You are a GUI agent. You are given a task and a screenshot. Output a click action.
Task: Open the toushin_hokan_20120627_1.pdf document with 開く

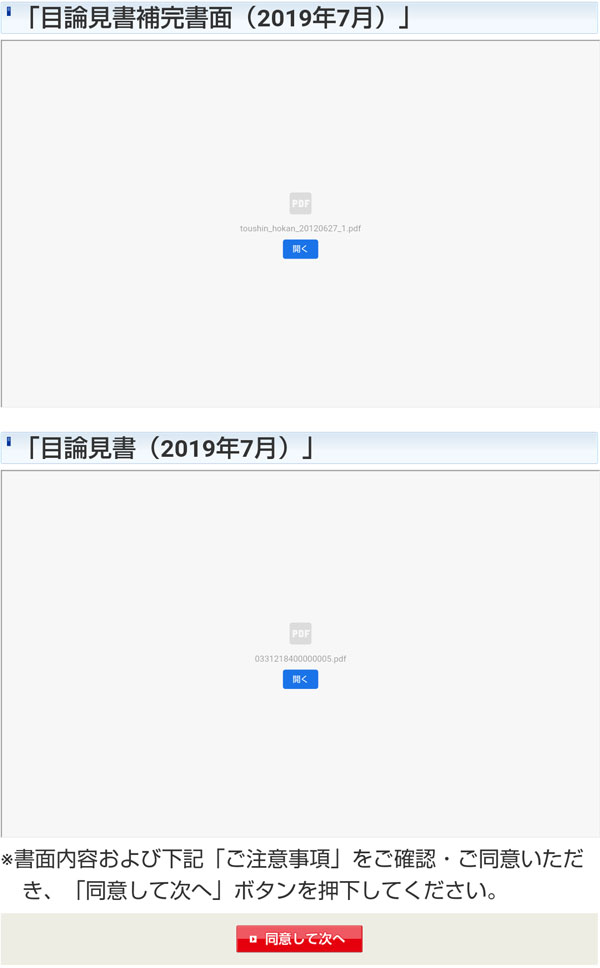click(300, 249)
